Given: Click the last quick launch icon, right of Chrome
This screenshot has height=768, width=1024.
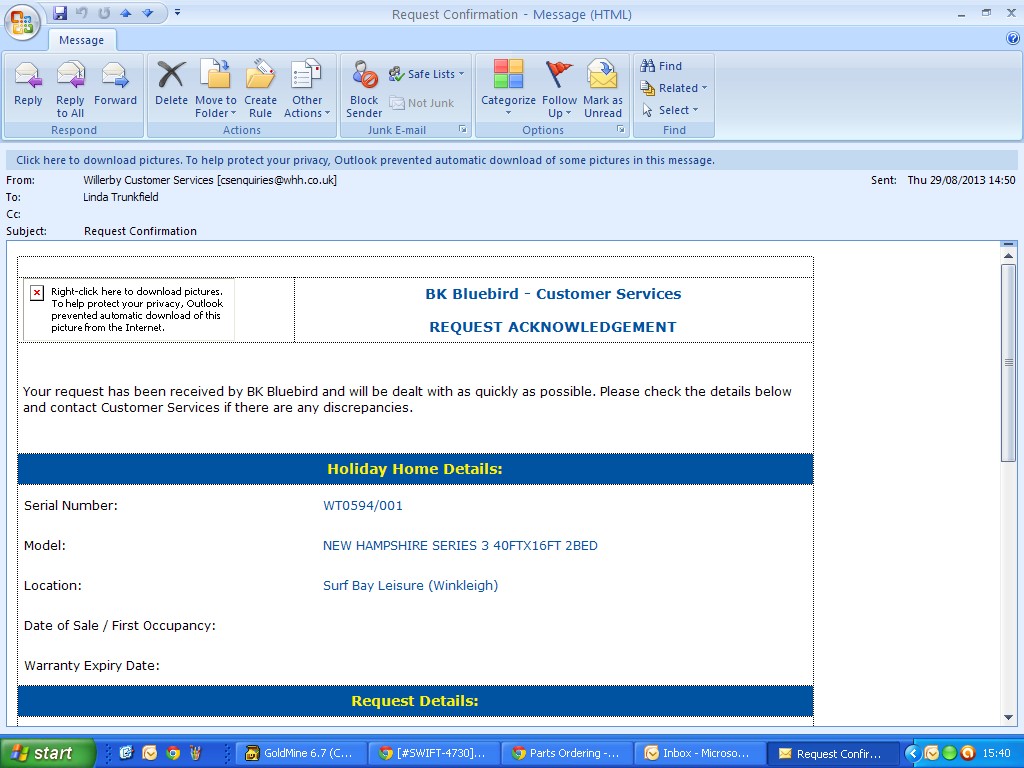Looking at the screenshot, I should [195, 753].
